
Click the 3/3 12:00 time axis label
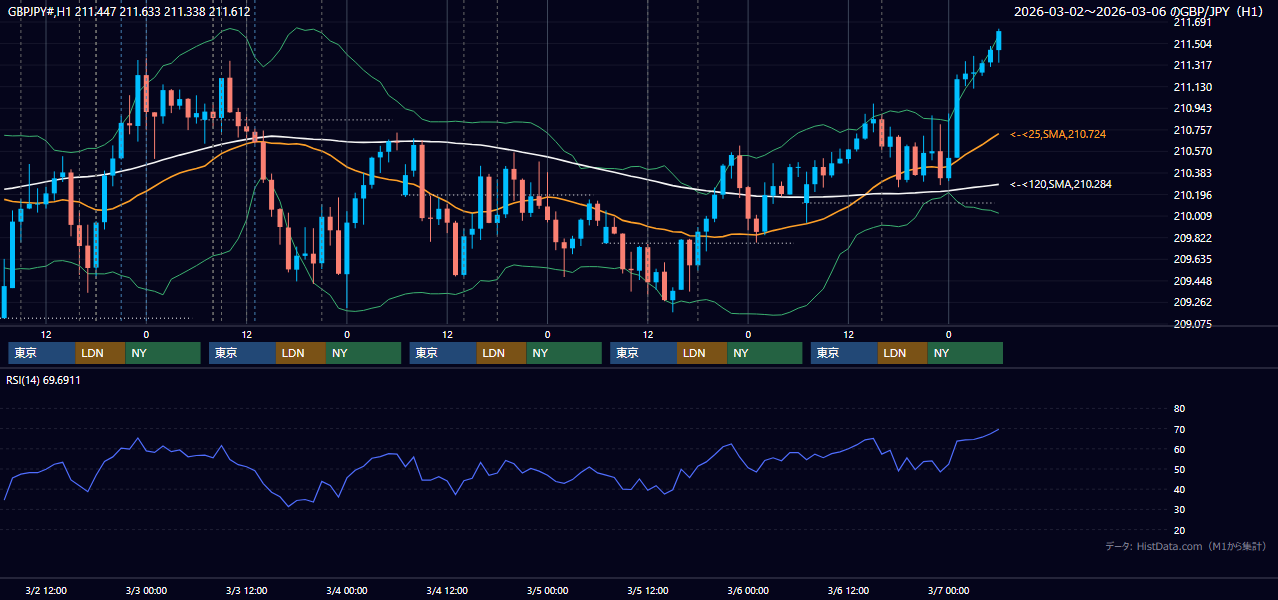click(x=246, y=591)
